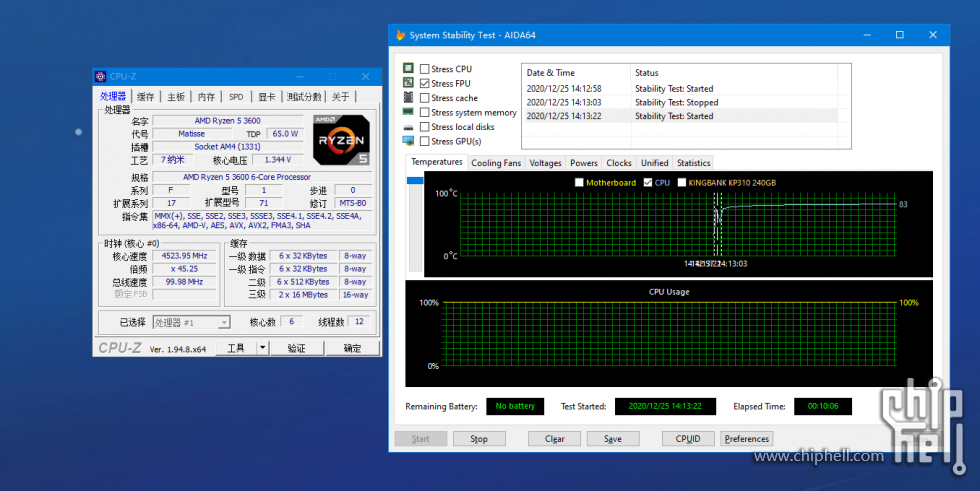
Task: Click the CPU-Z title bar icon
Action: 101,76
